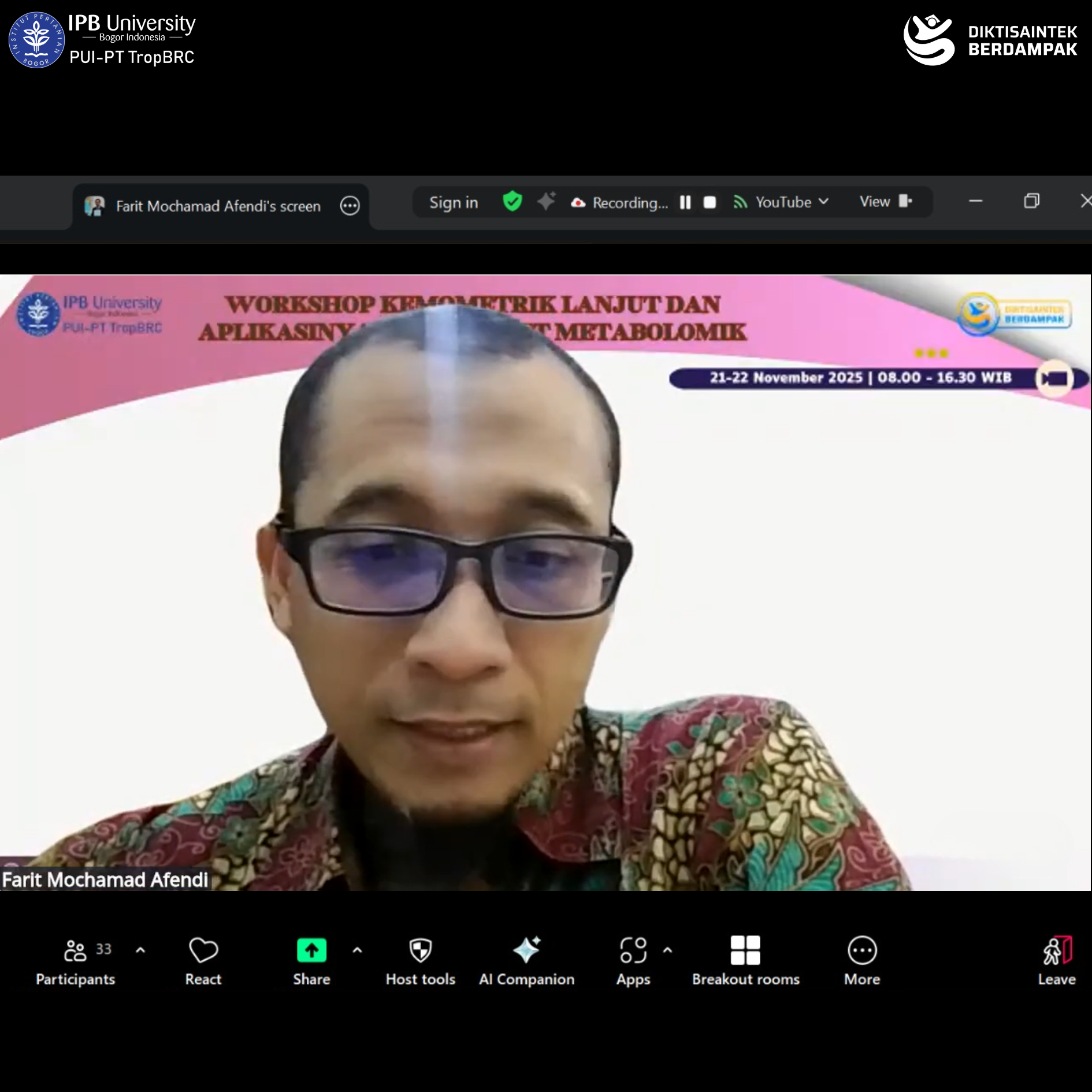The image size is (1092, 1092).
Task: Open the View layout menu
Action: coord(885,202)
